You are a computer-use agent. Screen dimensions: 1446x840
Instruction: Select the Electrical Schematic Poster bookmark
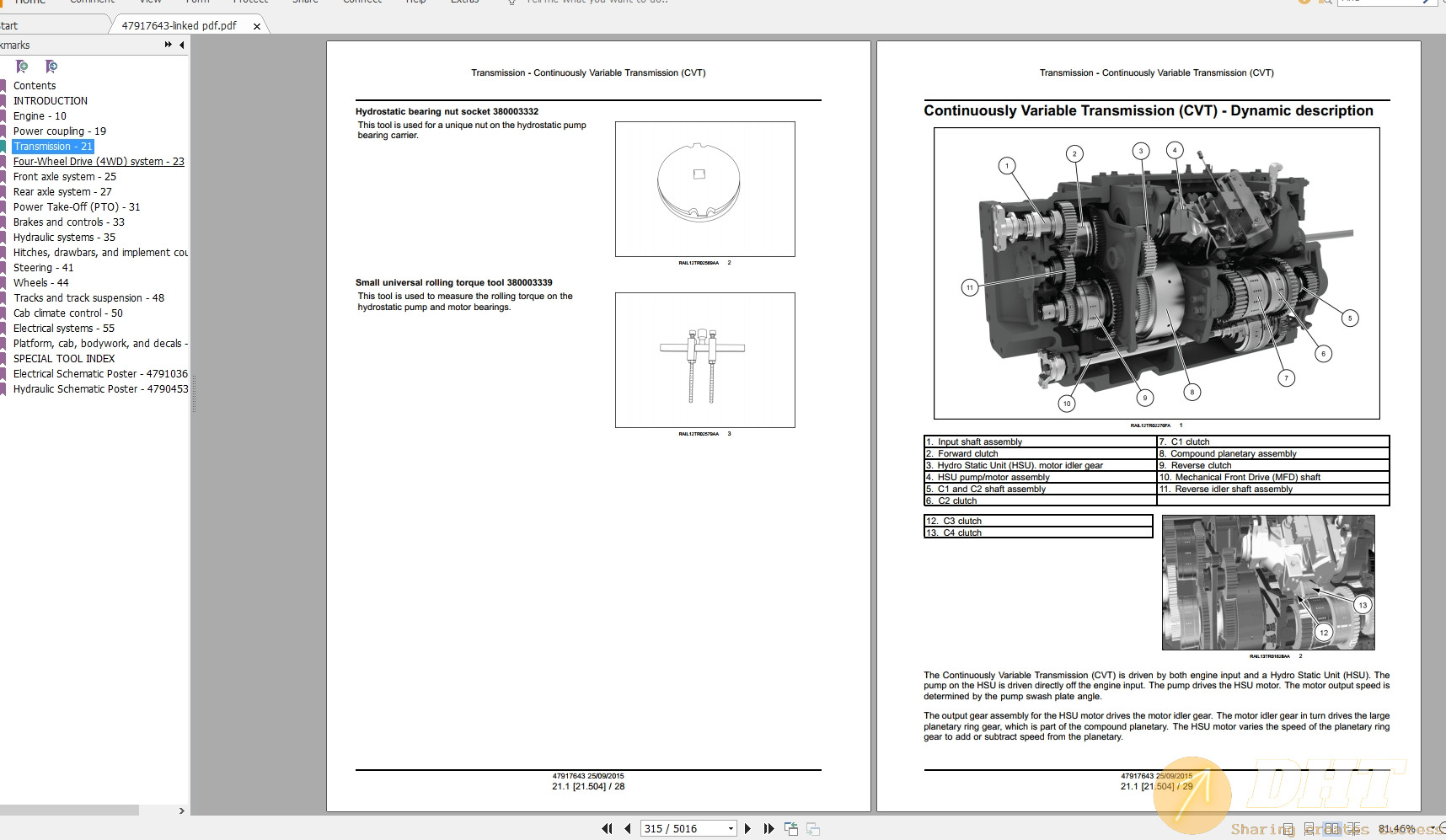tap(93, 373)
